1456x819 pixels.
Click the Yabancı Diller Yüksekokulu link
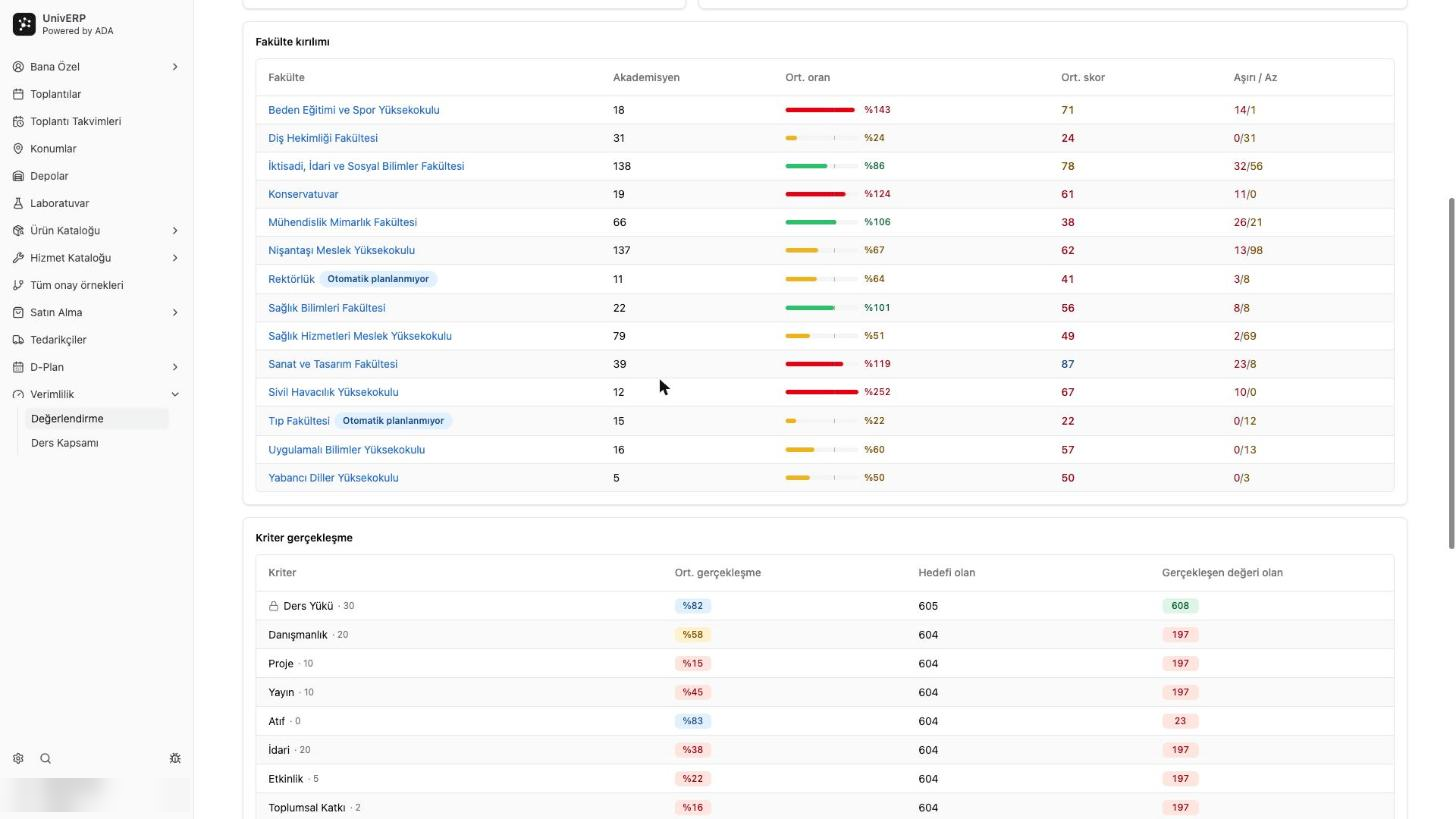(x=333, y=478)
